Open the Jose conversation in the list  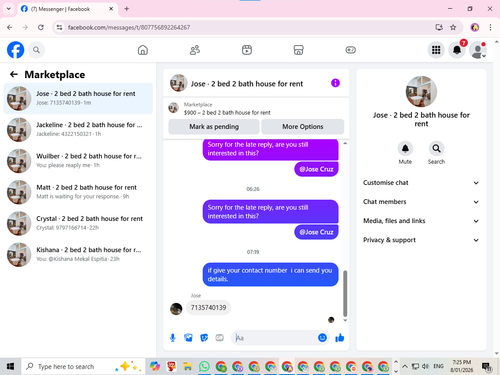(x=78, y=98)
